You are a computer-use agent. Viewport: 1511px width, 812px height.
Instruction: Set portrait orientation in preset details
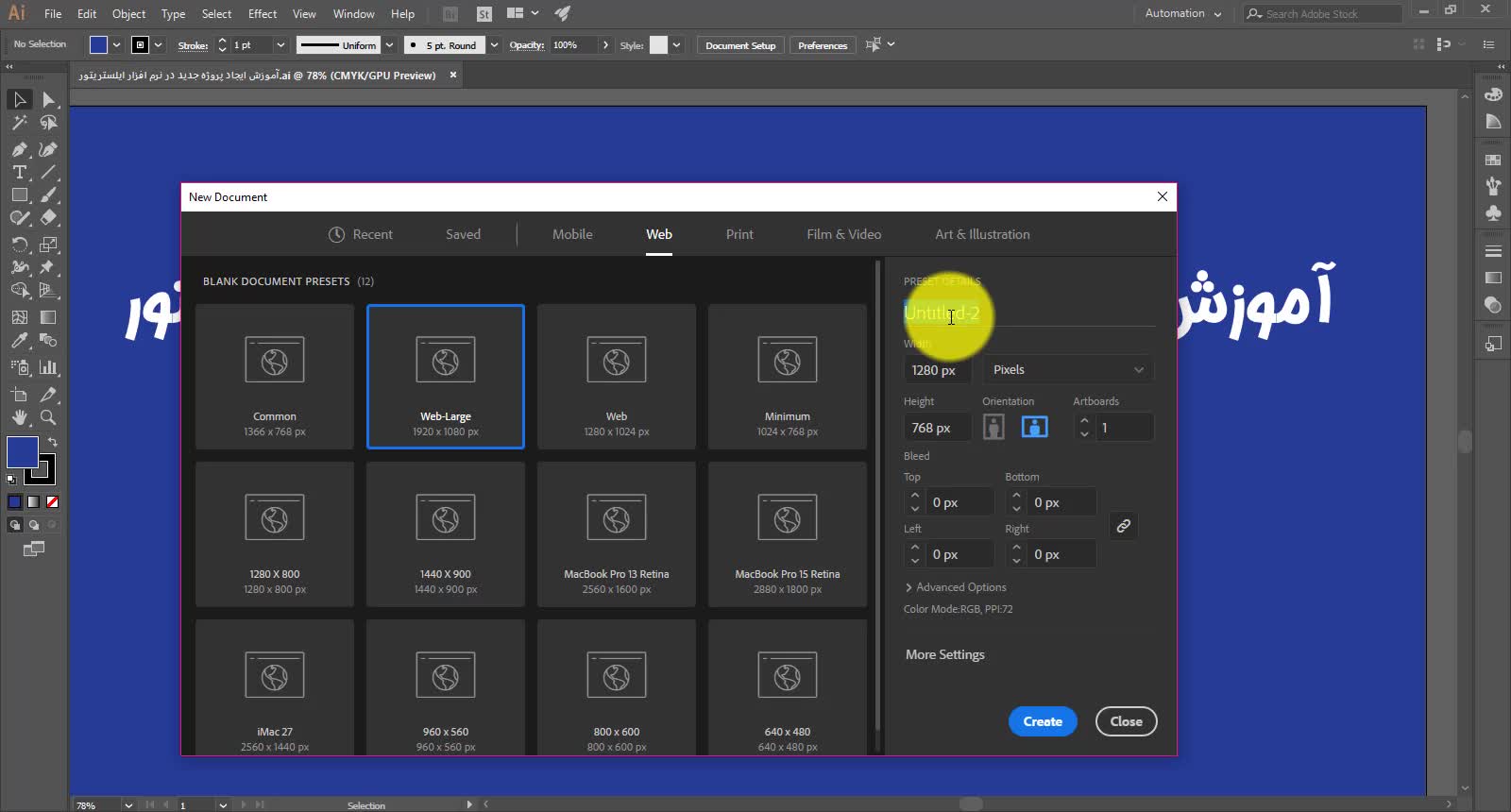[993, 428]
